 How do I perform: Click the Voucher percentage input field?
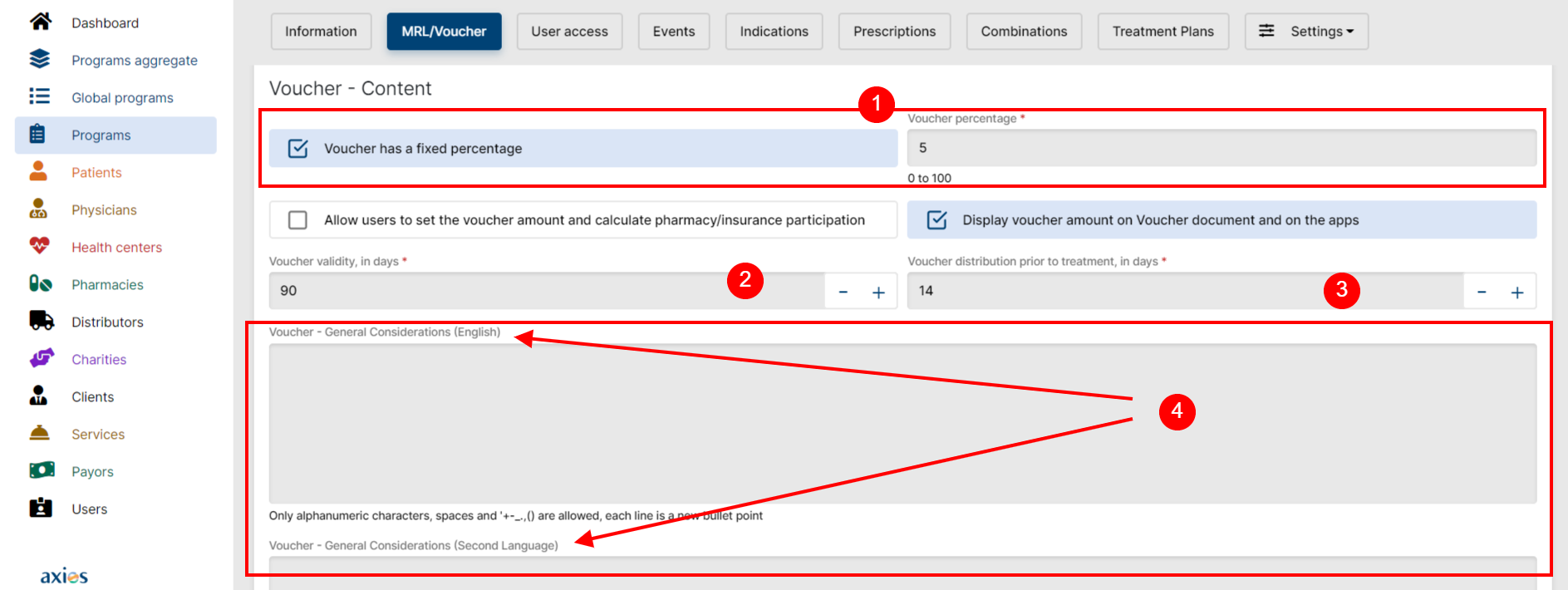click(1221, 148)
